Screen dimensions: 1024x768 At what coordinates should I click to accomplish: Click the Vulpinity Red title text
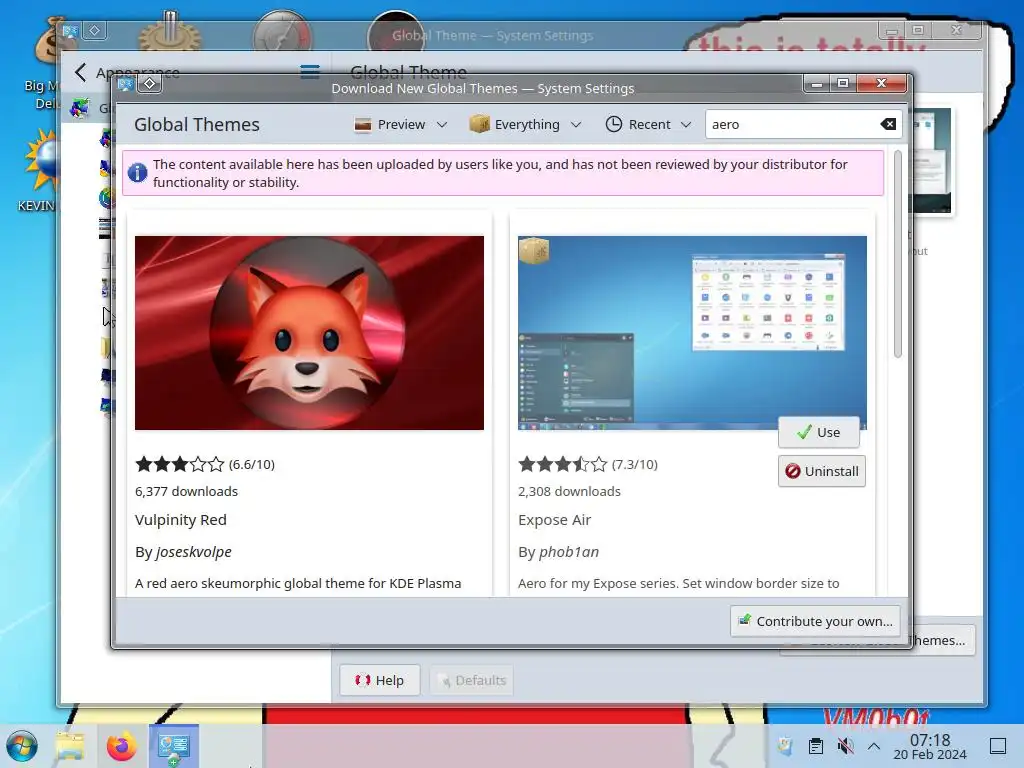click(x=181, y=520)
